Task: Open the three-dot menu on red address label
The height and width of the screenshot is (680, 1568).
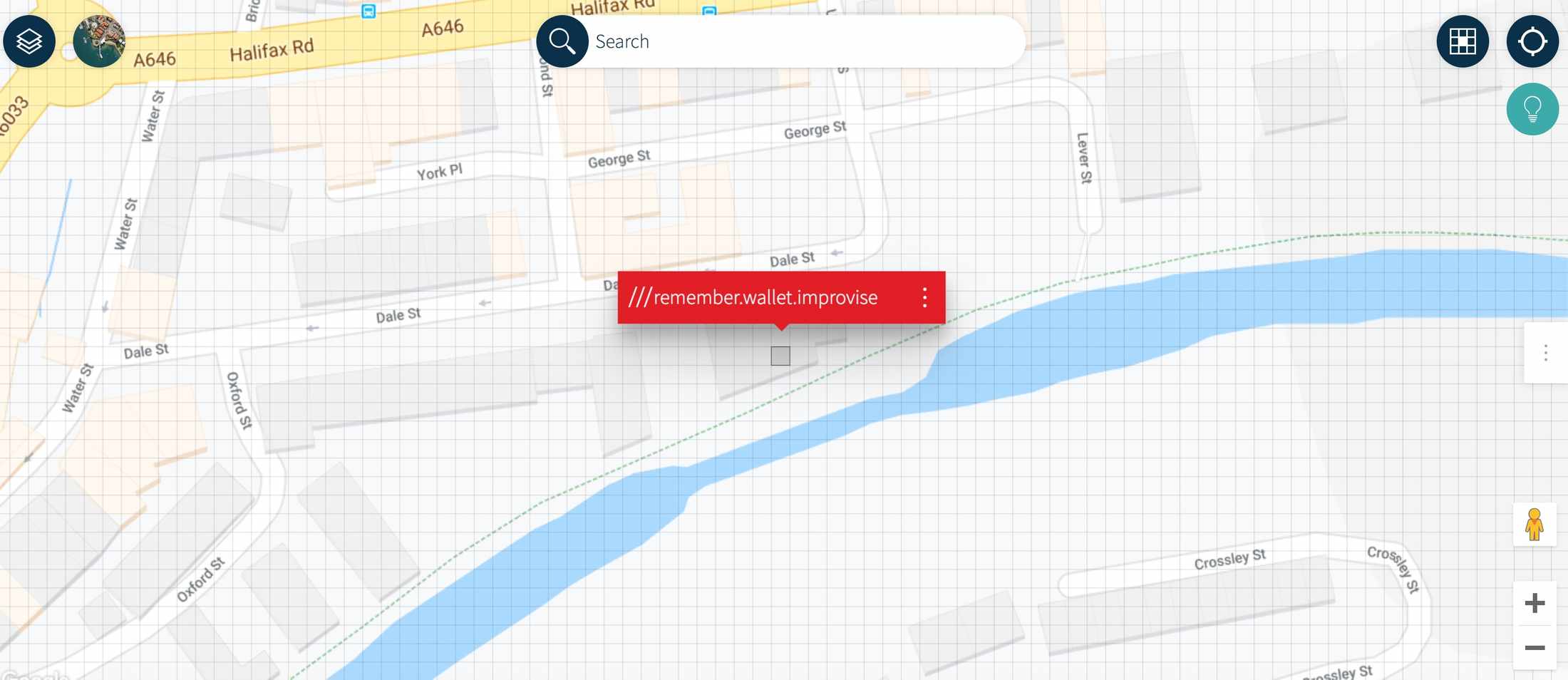Action: [x=924, y=297]
